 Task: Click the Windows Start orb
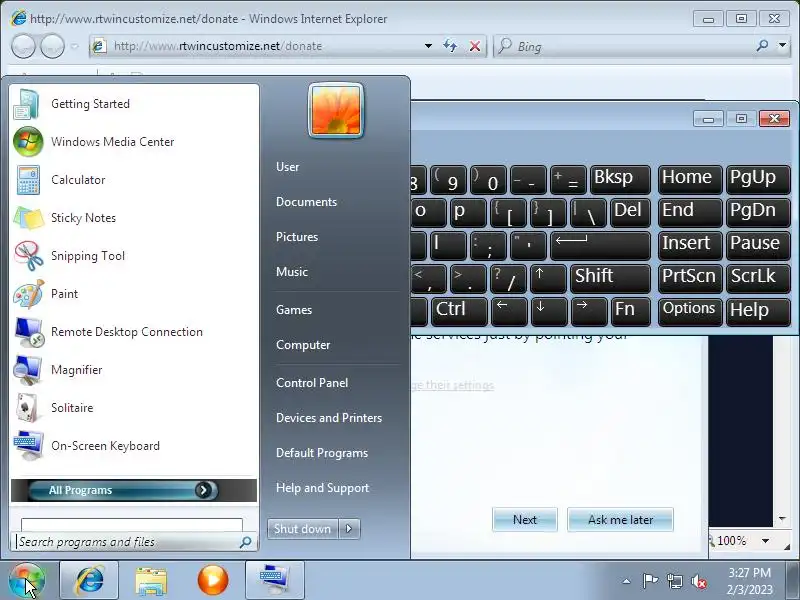pos(27,581)
